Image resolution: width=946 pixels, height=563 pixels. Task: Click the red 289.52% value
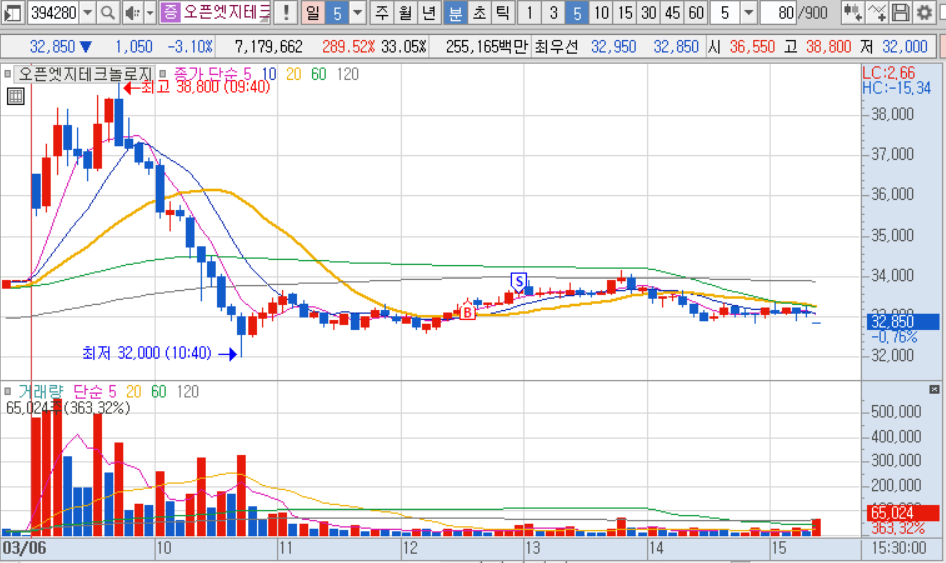[x=348, y=46]
